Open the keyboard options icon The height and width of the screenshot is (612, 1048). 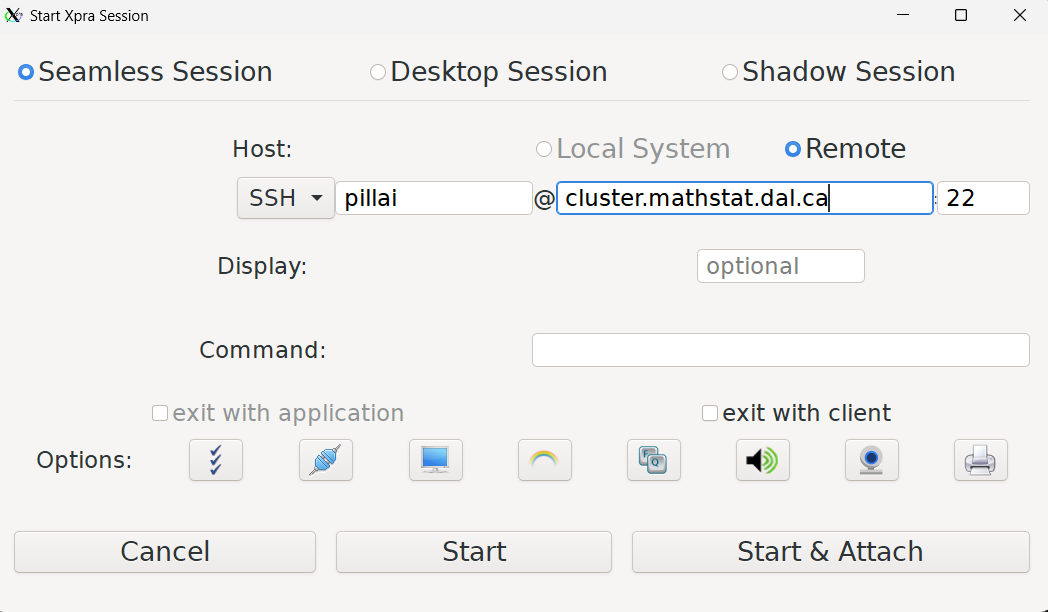(x=653, y=460)
